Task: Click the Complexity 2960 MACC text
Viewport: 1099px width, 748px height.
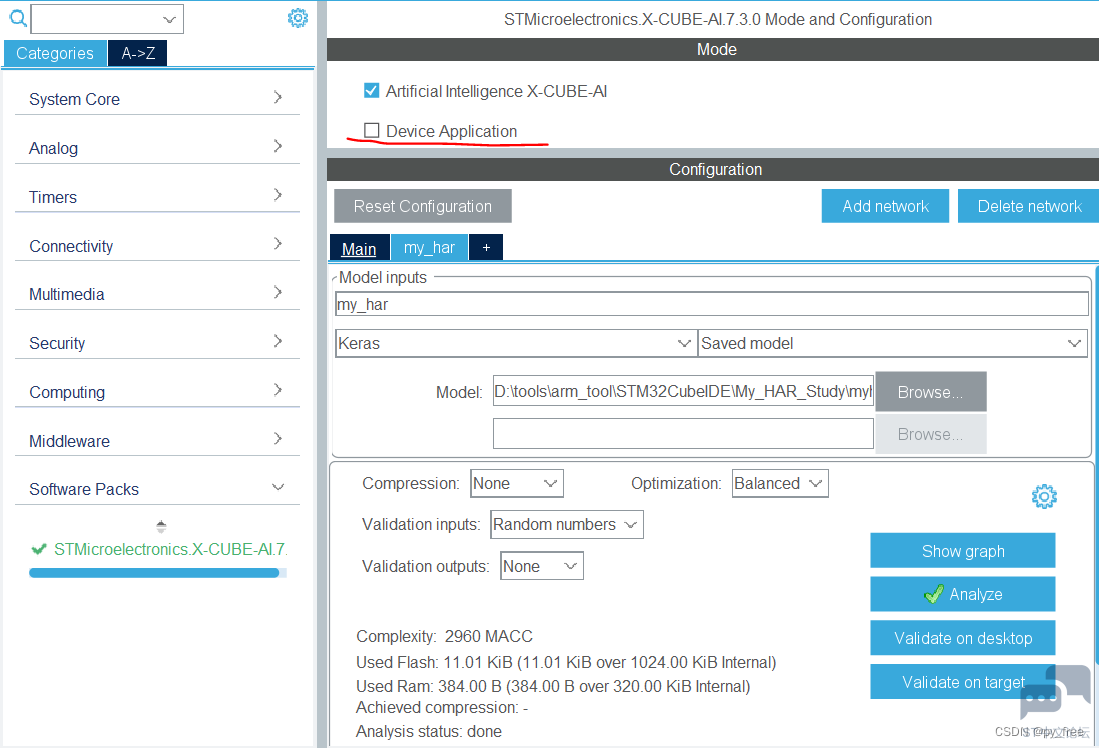Action: (444, 636)
